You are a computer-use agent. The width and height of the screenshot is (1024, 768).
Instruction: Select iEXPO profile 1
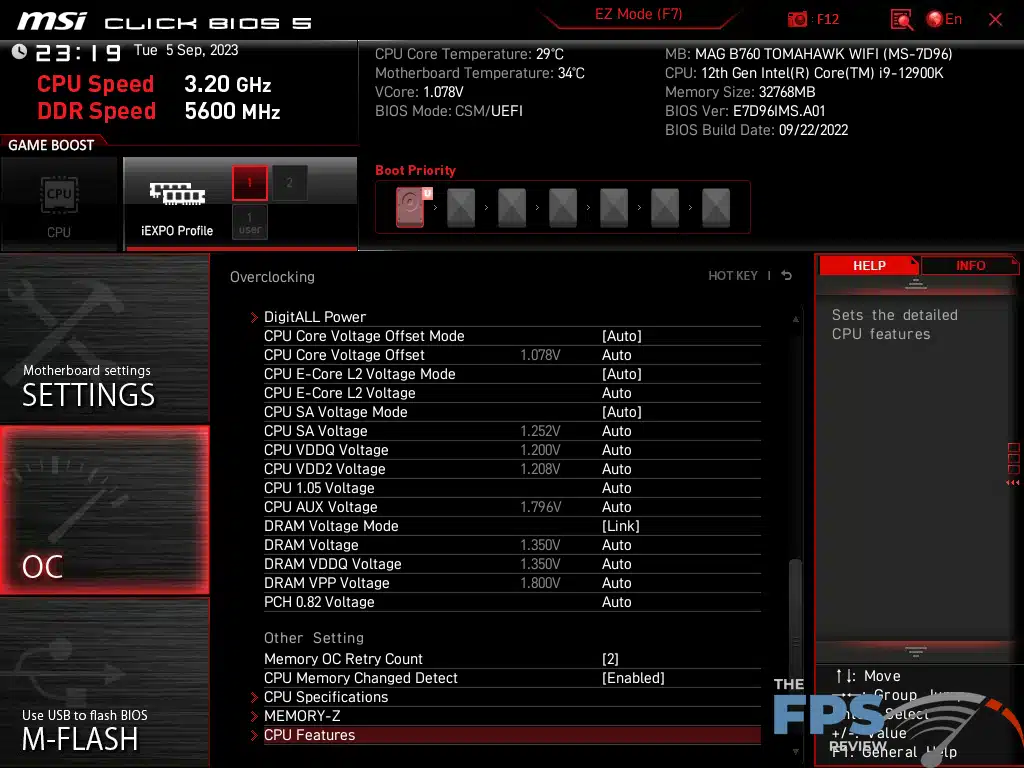click(x=249, y=183)
